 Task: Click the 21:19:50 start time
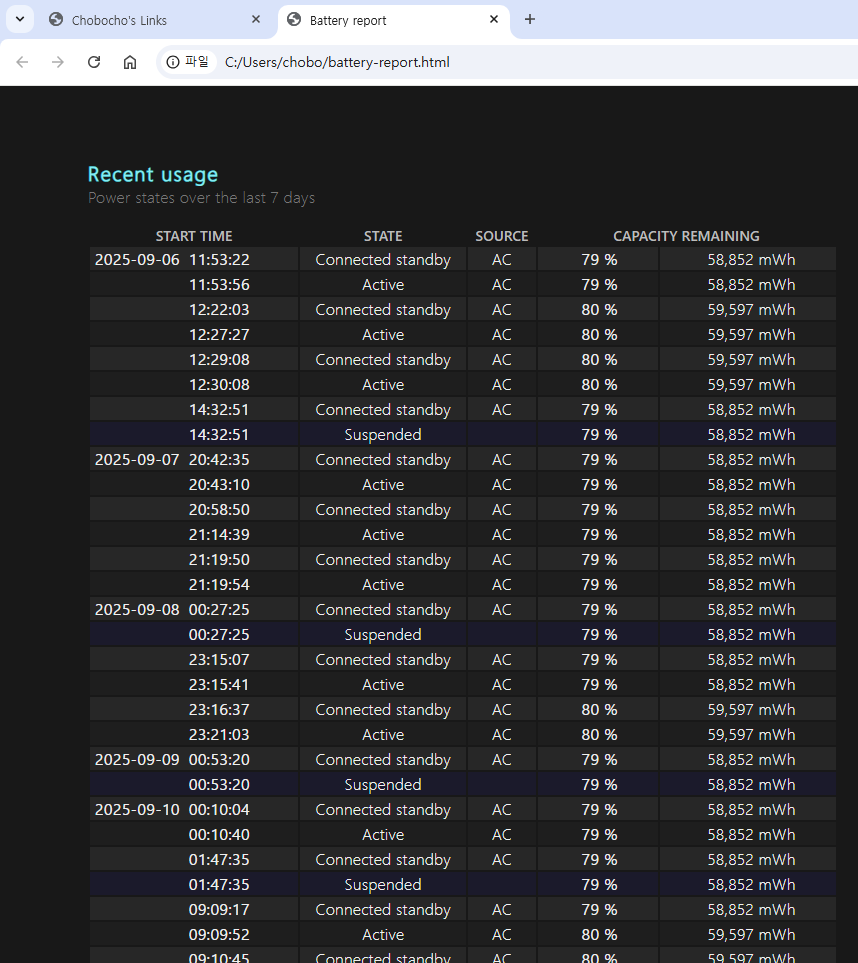pos(219,560)
